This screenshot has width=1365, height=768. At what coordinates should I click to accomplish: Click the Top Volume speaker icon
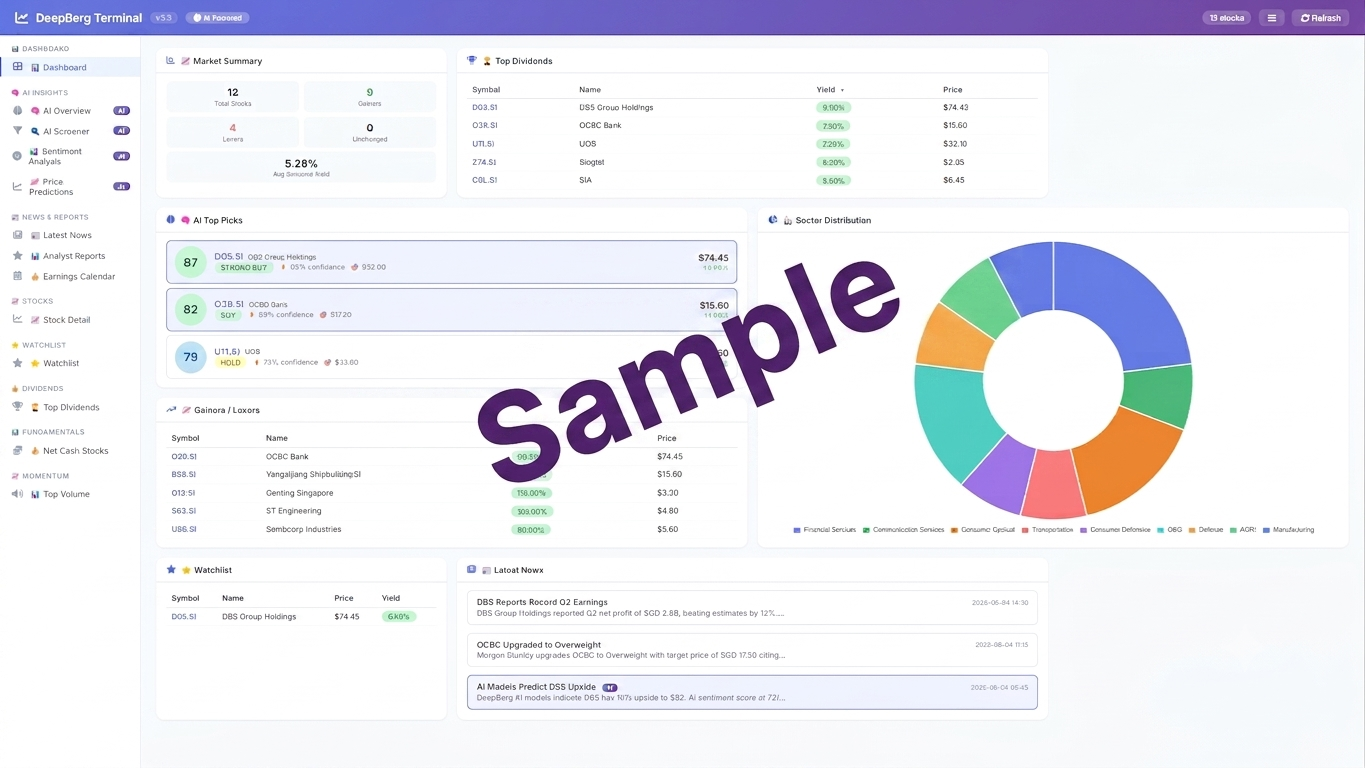(18, 494)
